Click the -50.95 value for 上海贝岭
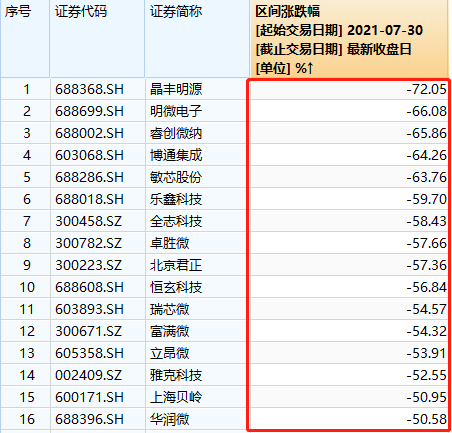 pos(426,397)
